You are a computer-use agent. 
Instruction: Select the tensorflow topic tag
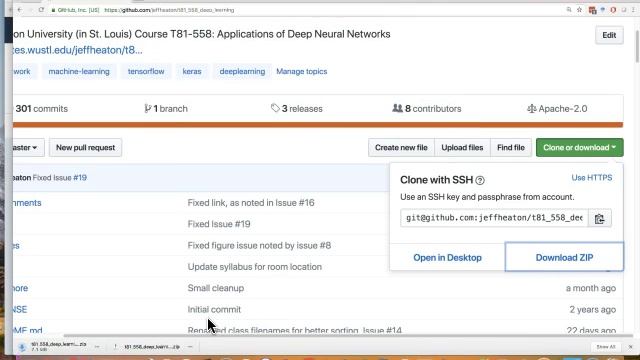point(146,71)
